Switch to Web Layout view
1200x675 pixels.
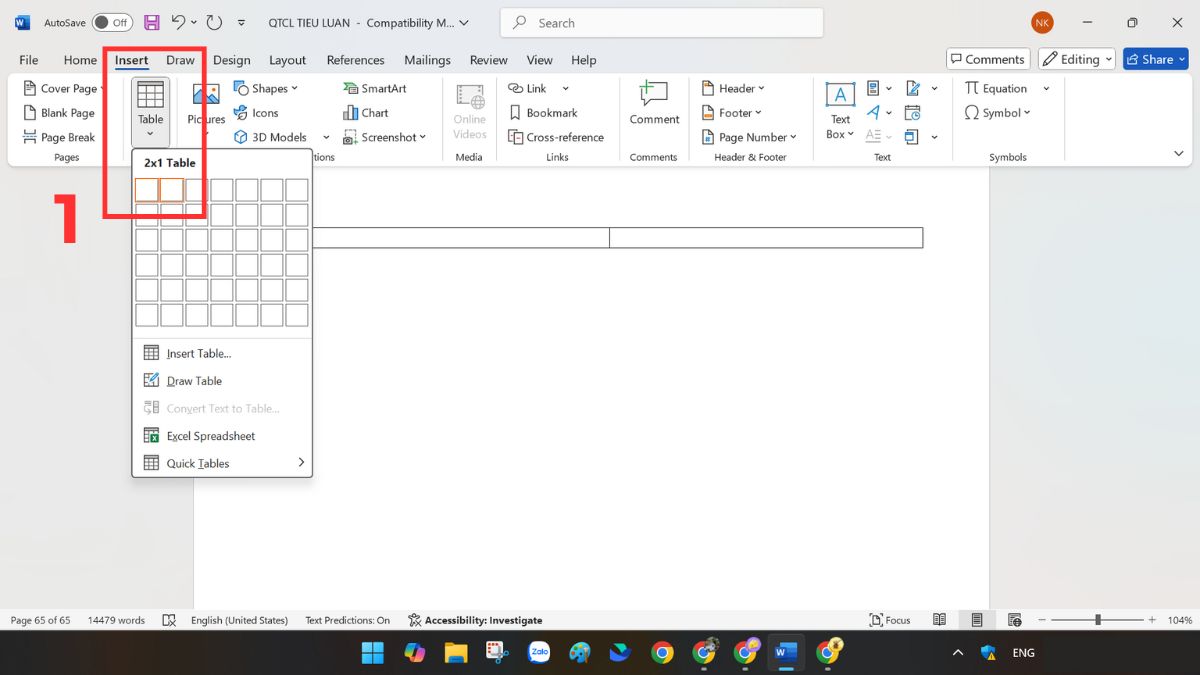[x=1015, y=620]
